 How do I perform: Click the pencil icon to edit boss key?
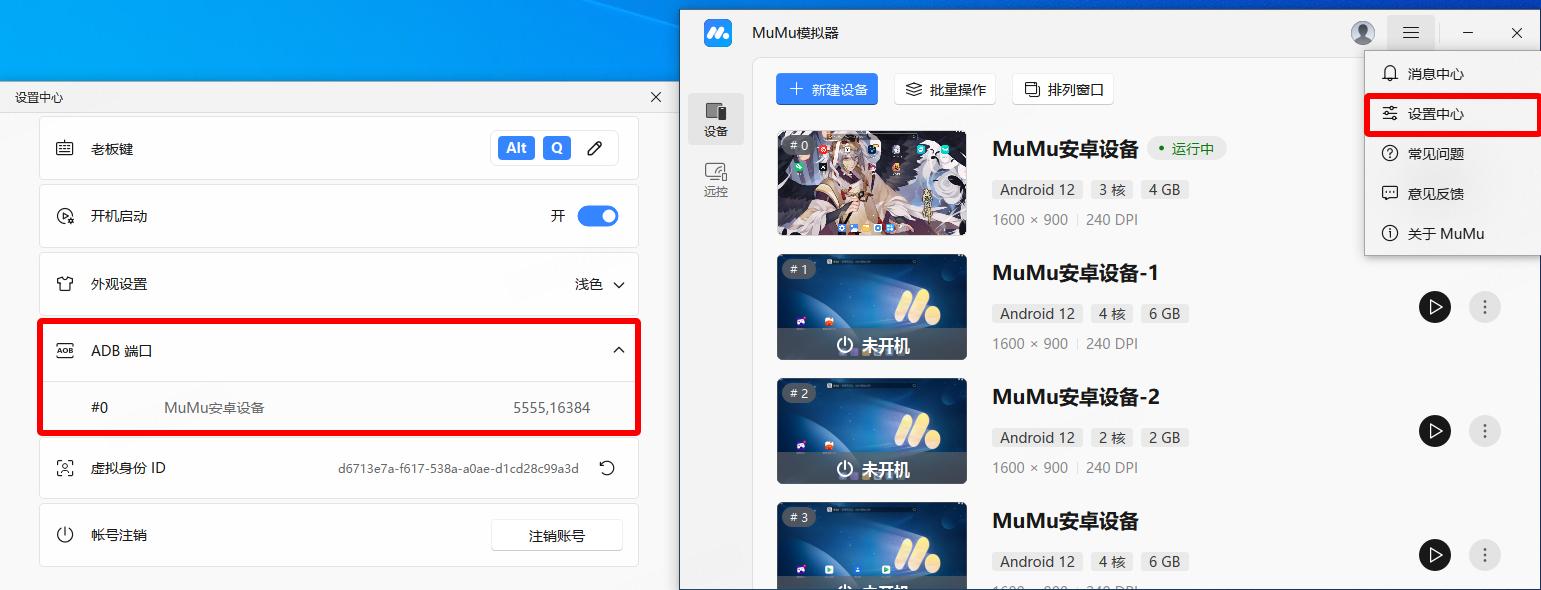[x=594, y=148]
